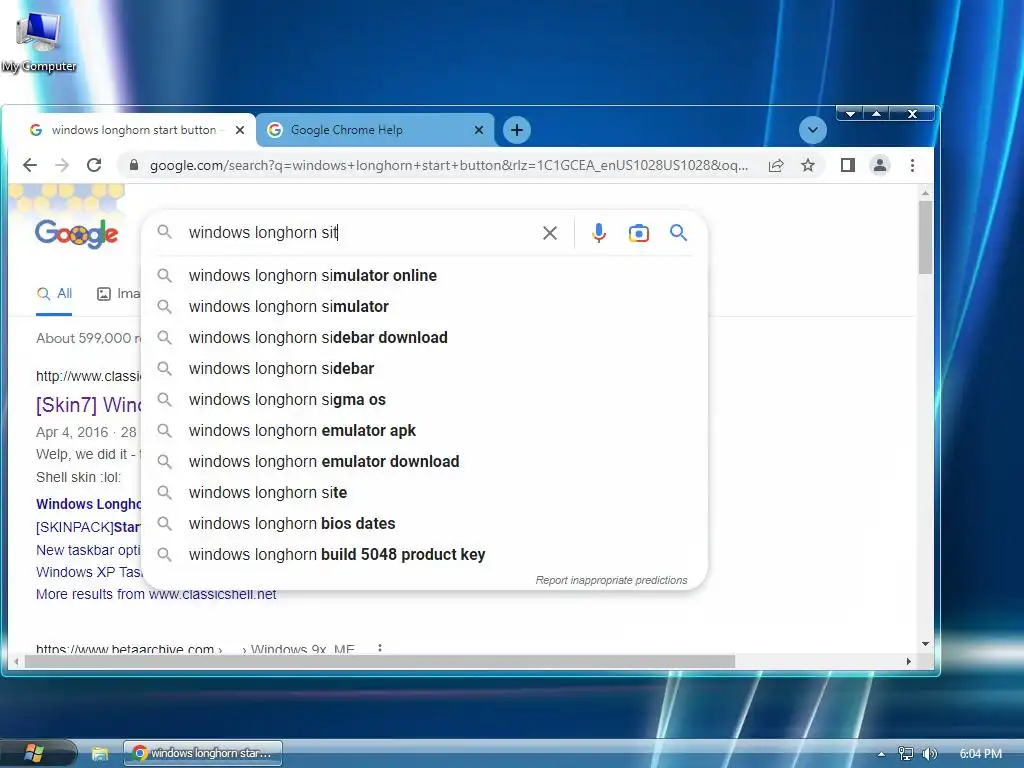
Task: Start voice search with microphone
Action: [598, 232]
